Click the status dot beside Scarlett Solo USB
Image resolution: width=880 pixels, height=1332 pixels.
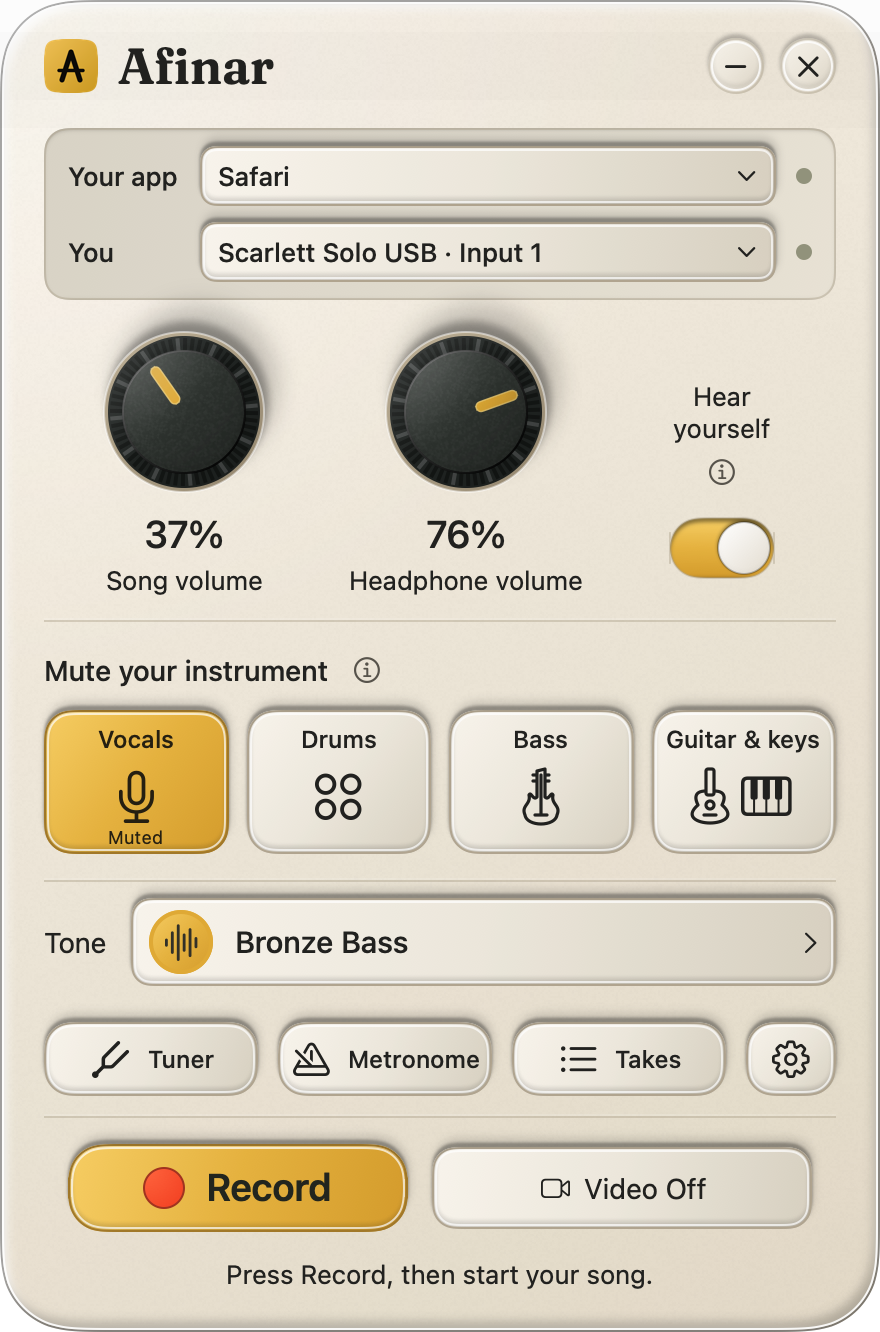[803, 253]
